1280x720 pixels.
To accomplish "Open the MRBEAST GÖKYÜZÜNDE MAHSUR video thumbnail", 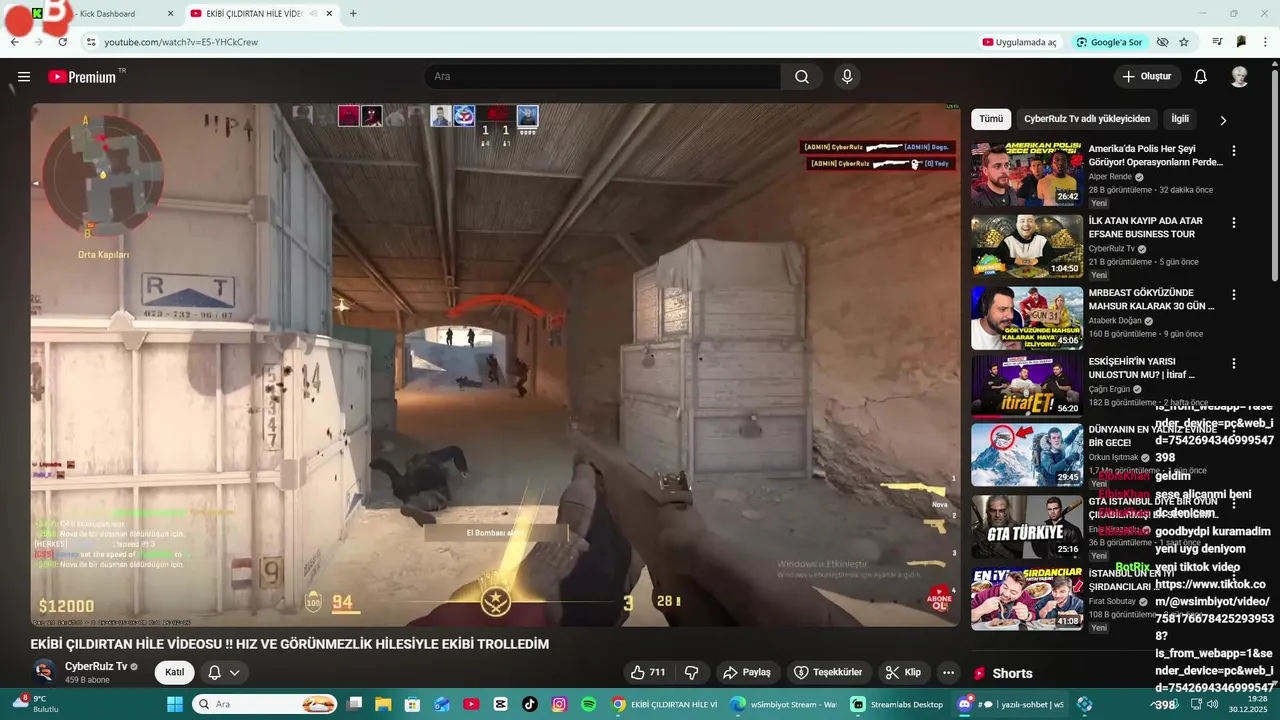I will click(1027, 318).
